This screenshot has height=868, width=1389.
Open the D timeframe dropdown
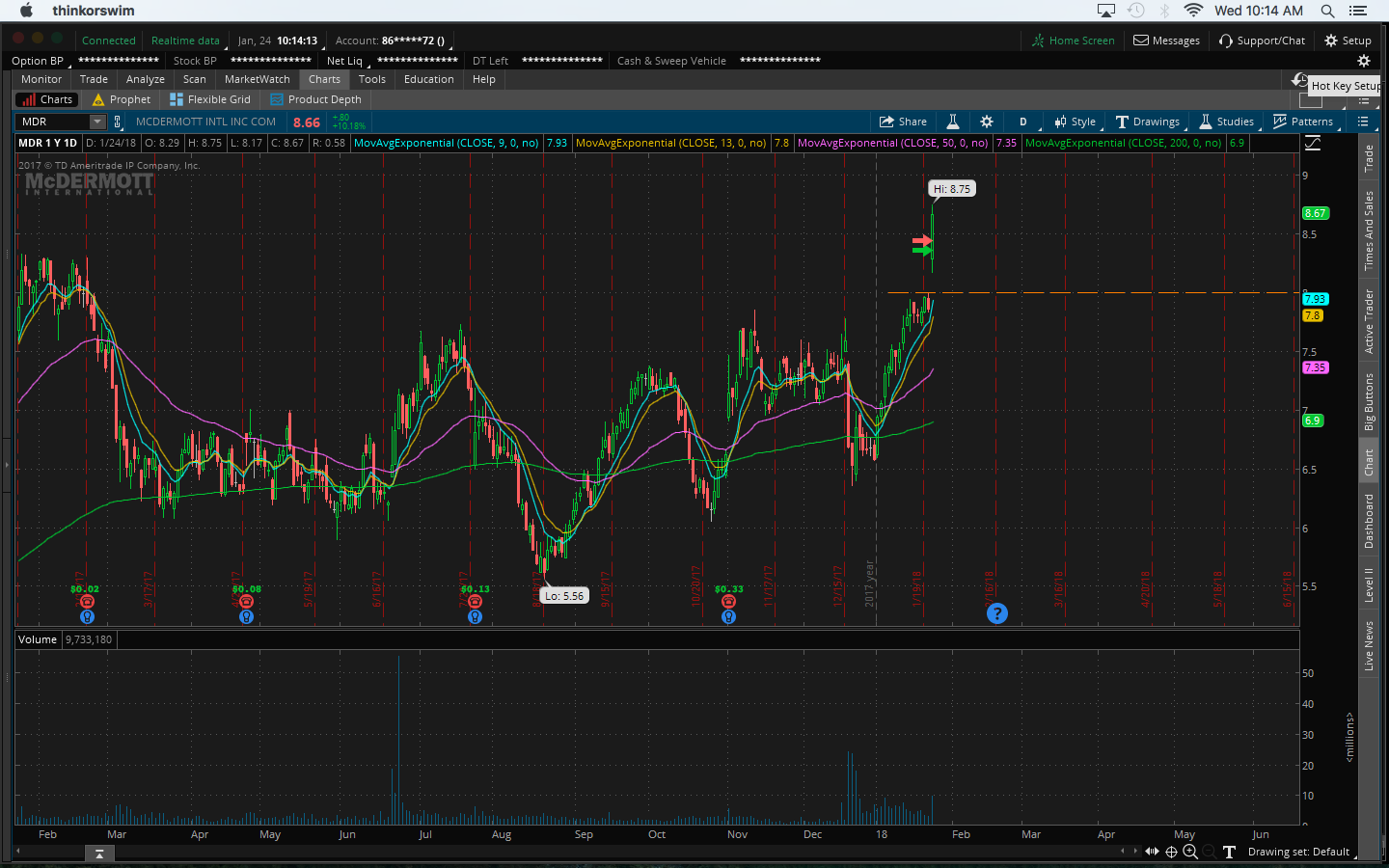[x=1023, y=122]
